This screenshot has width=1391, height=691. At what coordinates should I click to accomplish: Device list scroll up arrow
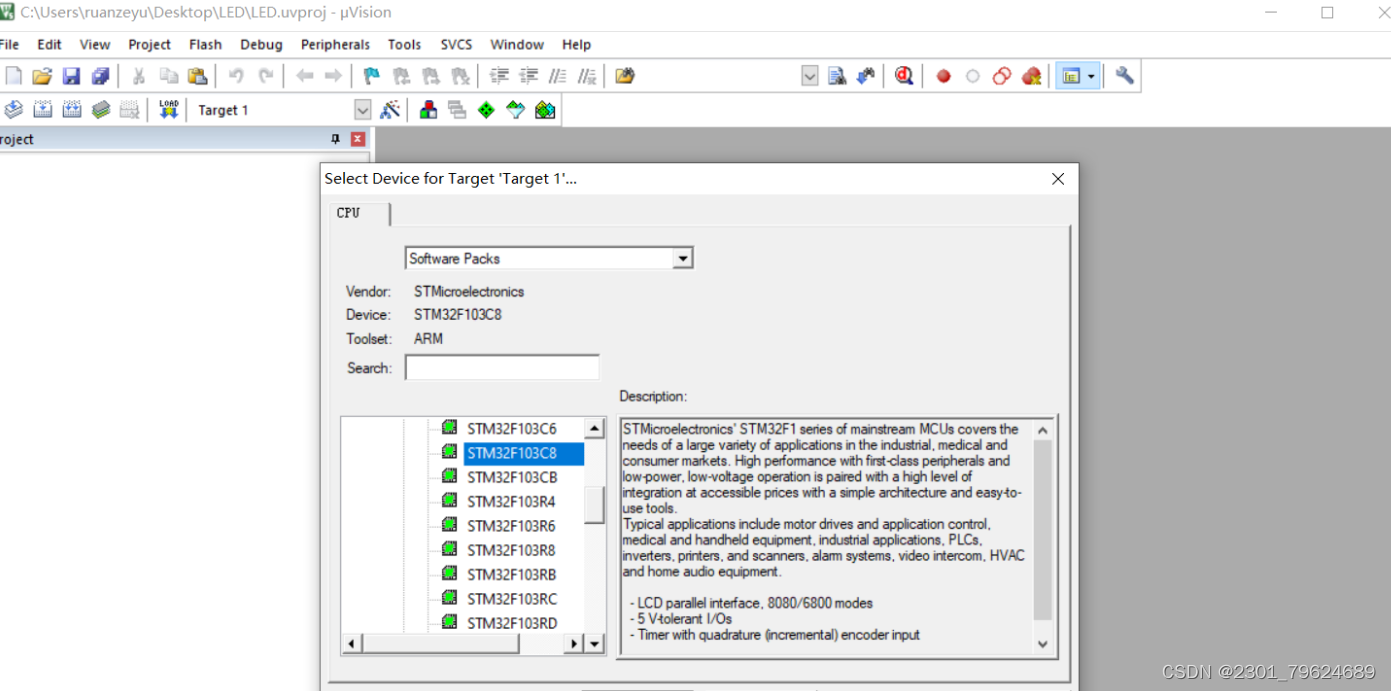[x=595, y=428]
